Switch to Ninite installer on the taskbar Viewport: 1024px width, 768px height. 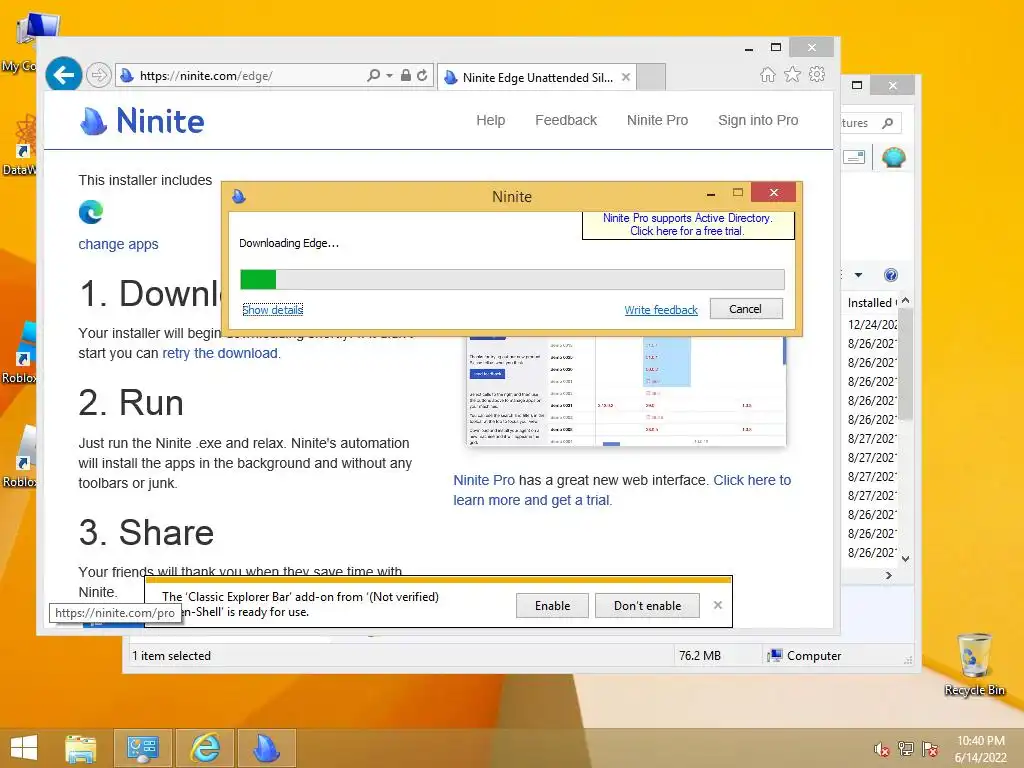tap(266, 748)
